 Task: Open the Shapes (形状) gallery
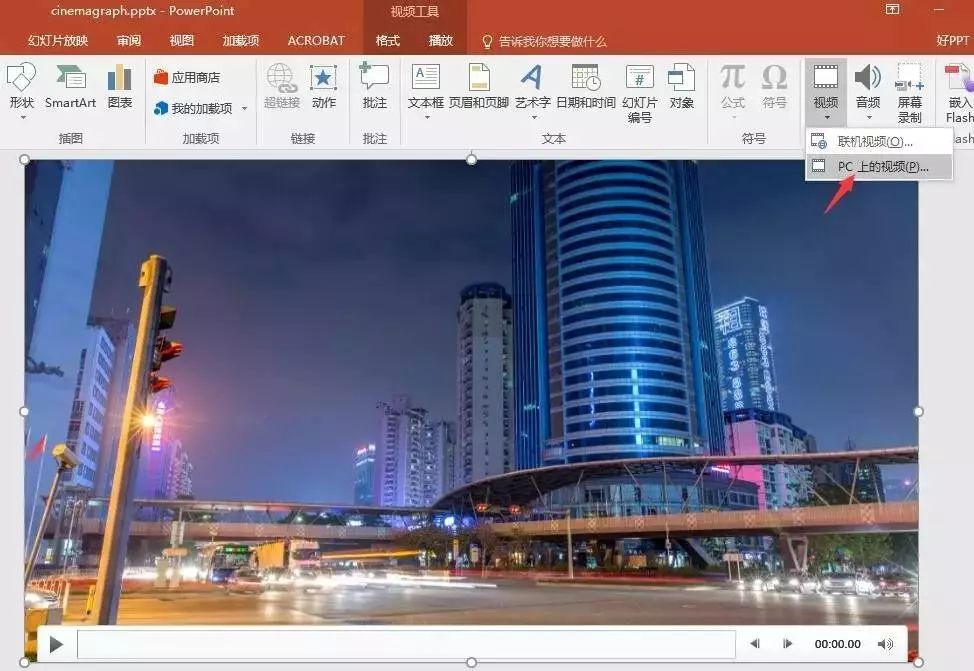[x=22, y=90]
